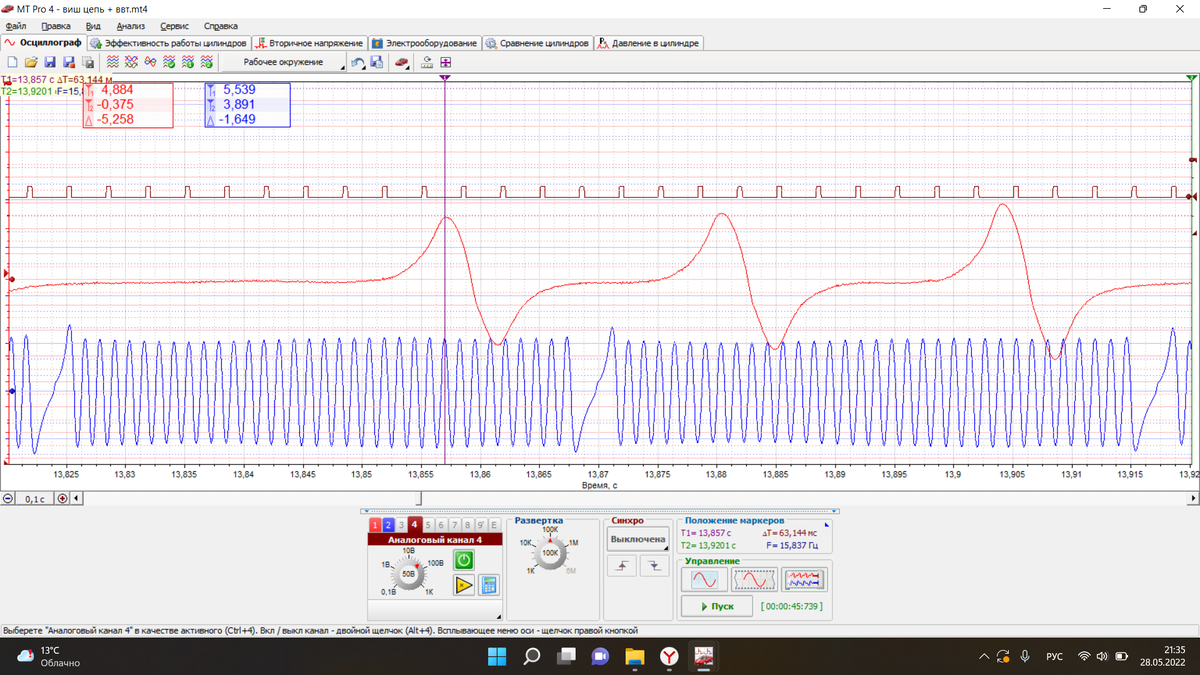Image resolution: width=1200 pixels, height=675 pixels.
Task: Select channel 3 tab button
Action: [x=401, y=525]
